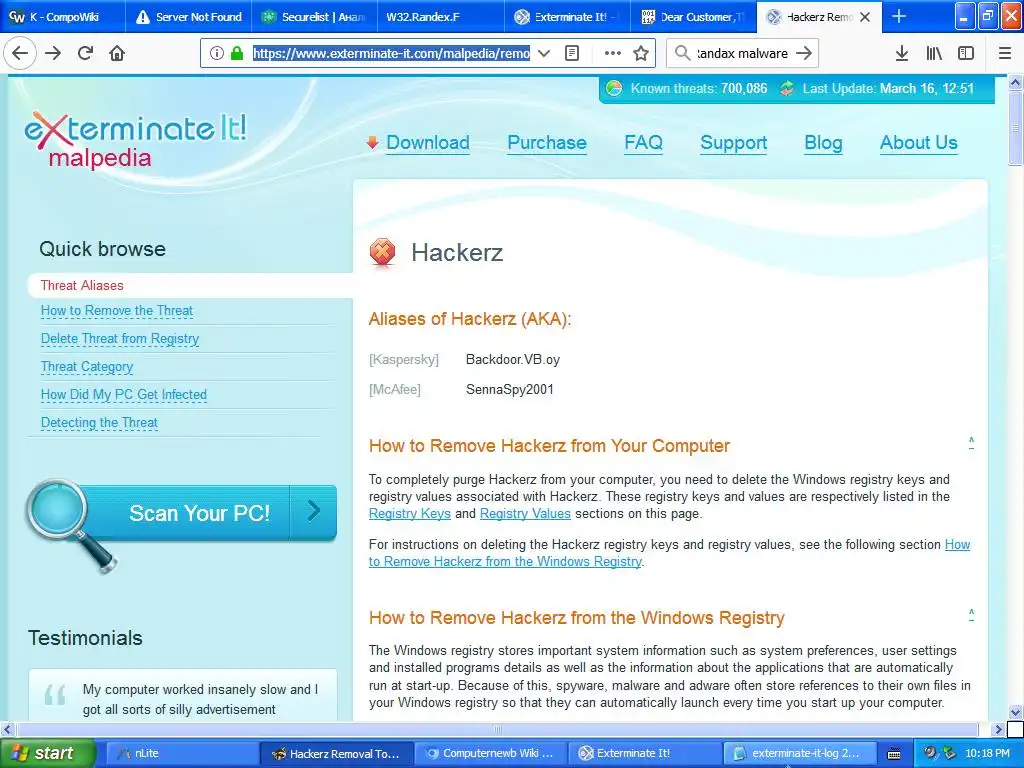Click Backdoor.VB.oy alias text
Image resolution: width=1024 pixels, height=768 pixels.
(513, 359)
